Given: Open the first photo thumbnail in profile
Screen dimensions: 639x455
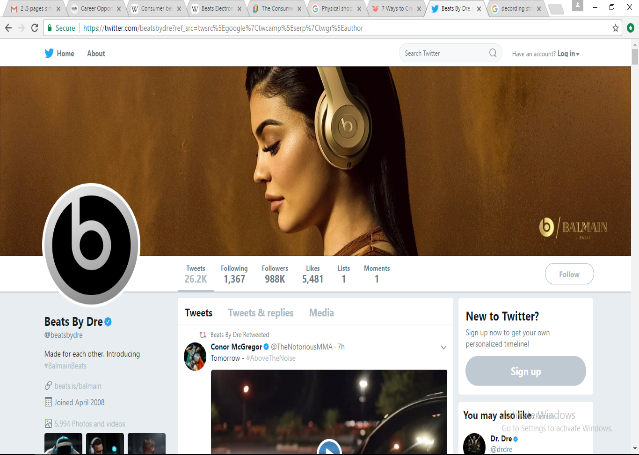Looking at the screenshot, I should [57, 444].
